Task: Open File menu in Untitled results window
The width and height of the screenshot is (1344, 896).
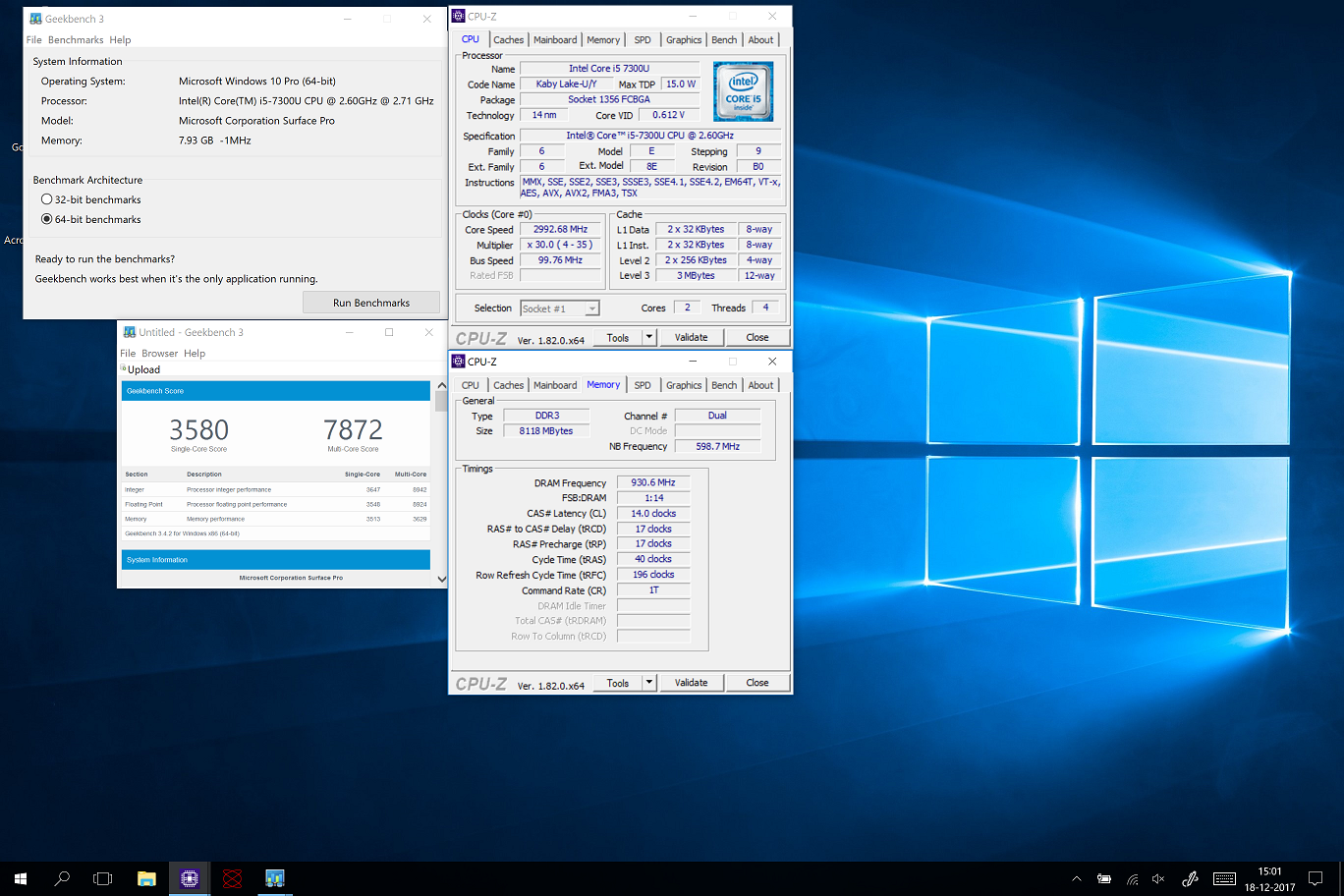Action: 128,354
